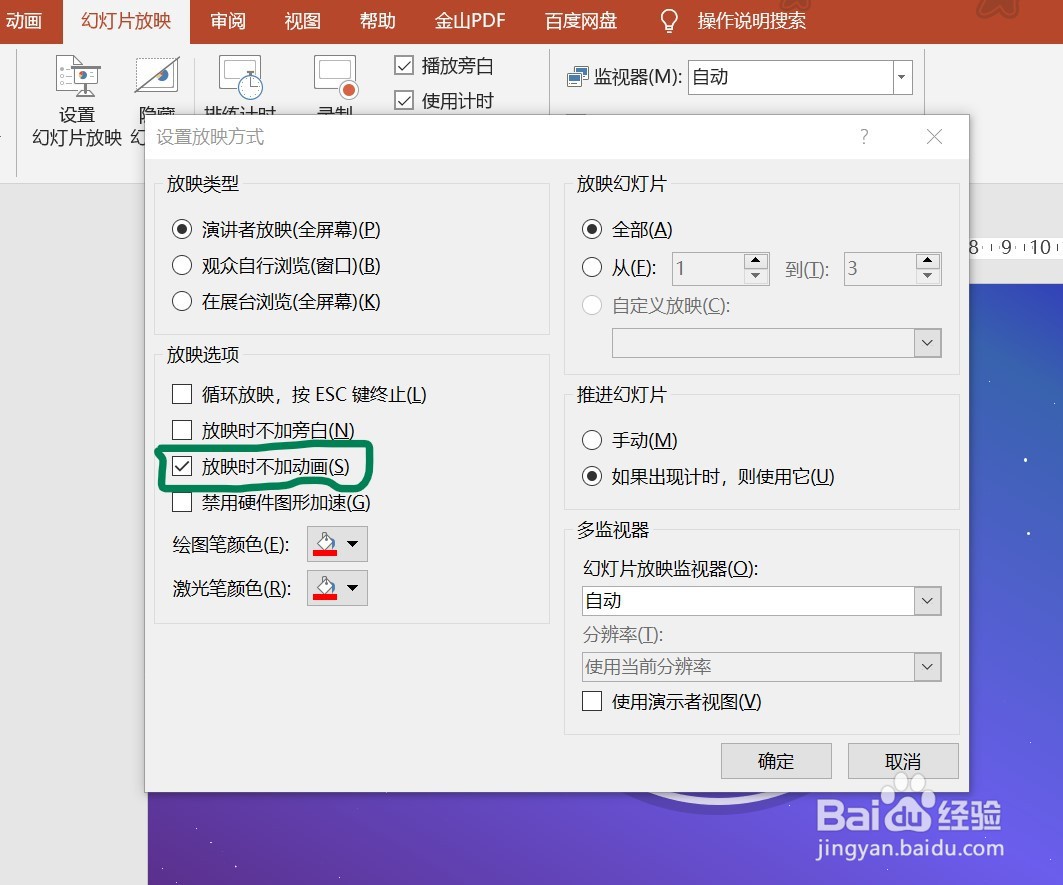Click the help question mark icon

pyautogui.click(x=864, y=137)
